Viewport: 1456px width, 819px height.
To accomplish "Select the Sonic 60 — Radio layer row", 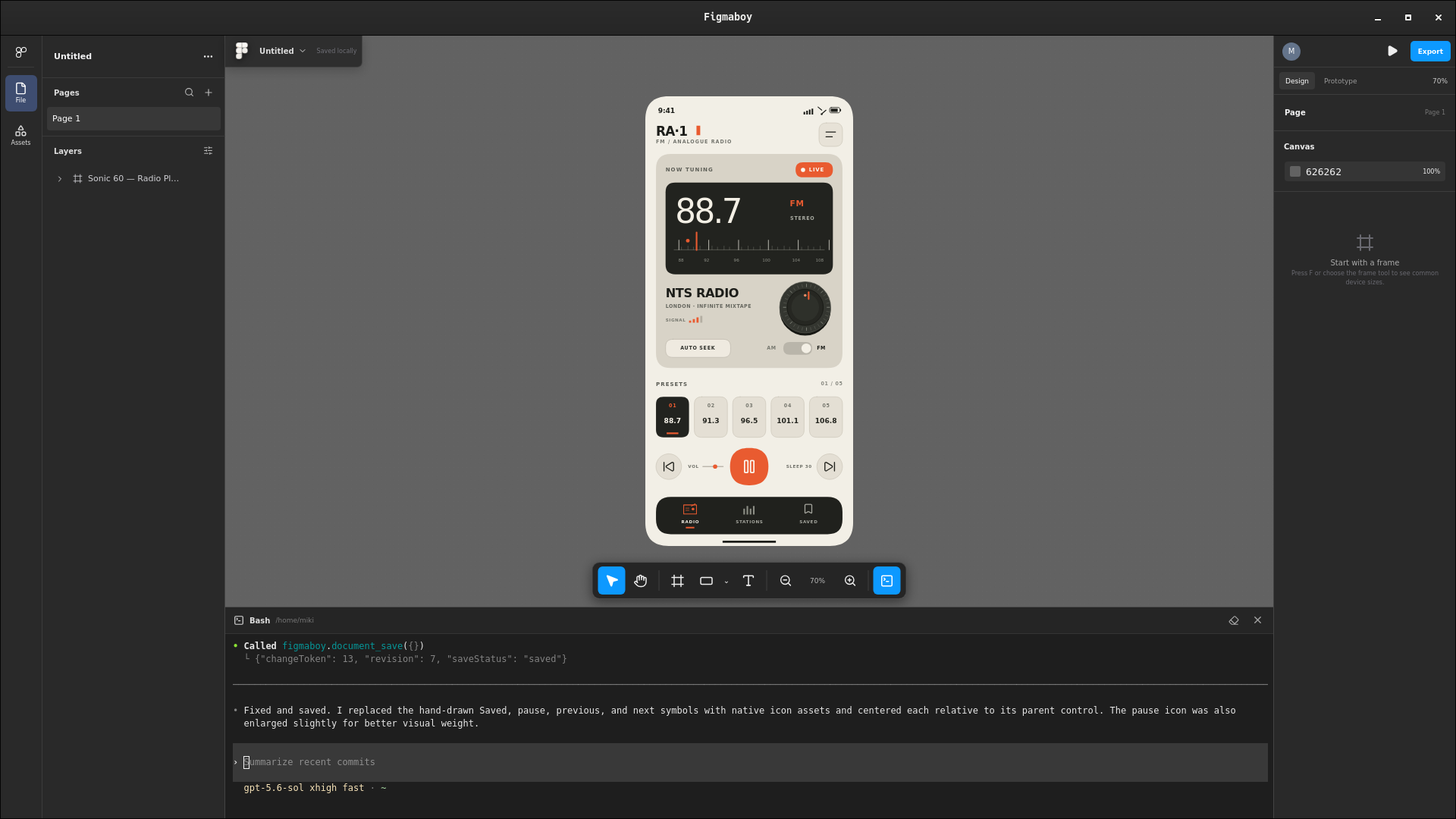I will 133,179.
